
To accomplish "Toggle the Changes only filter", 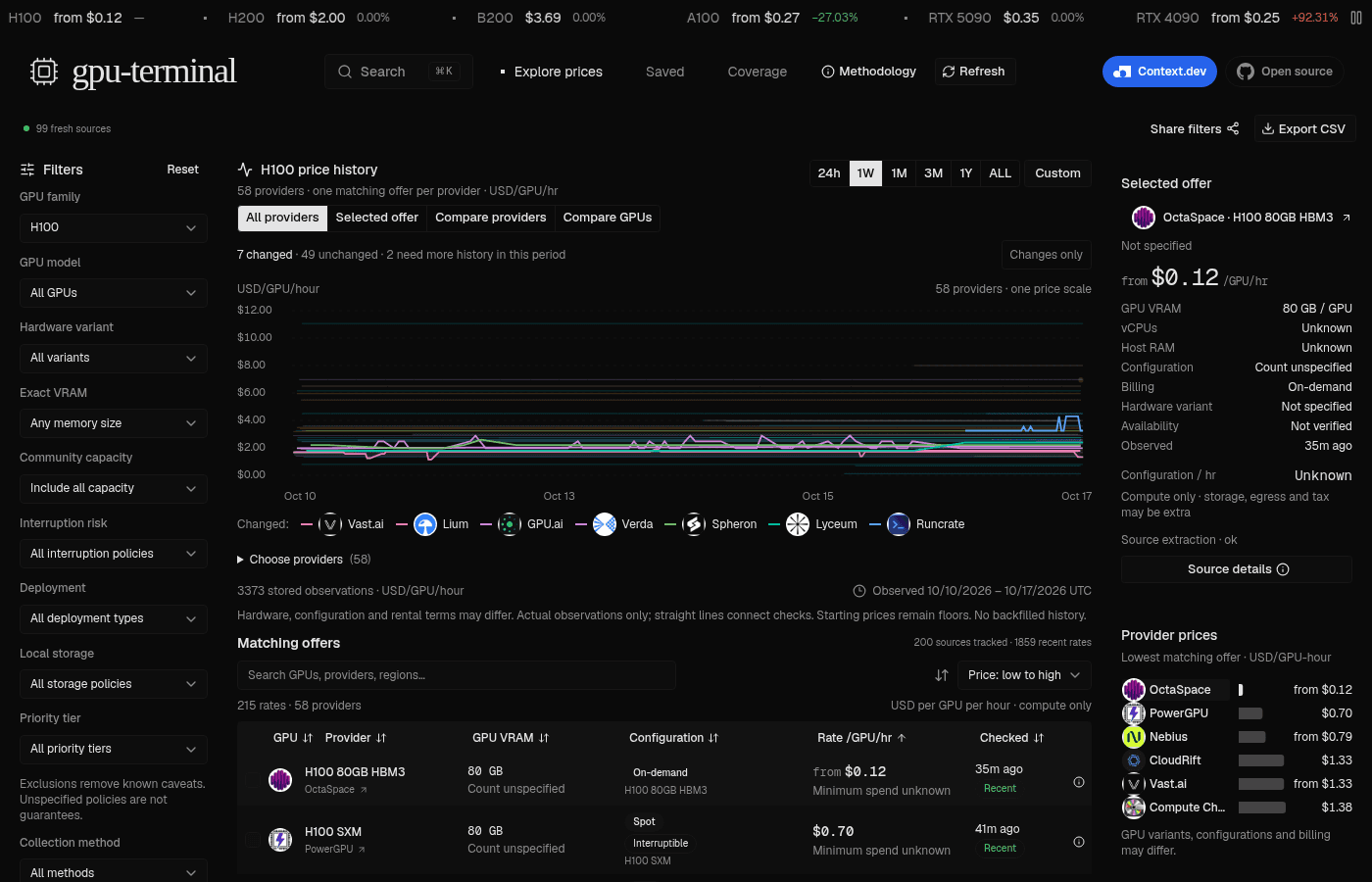I will [1047, 255].
